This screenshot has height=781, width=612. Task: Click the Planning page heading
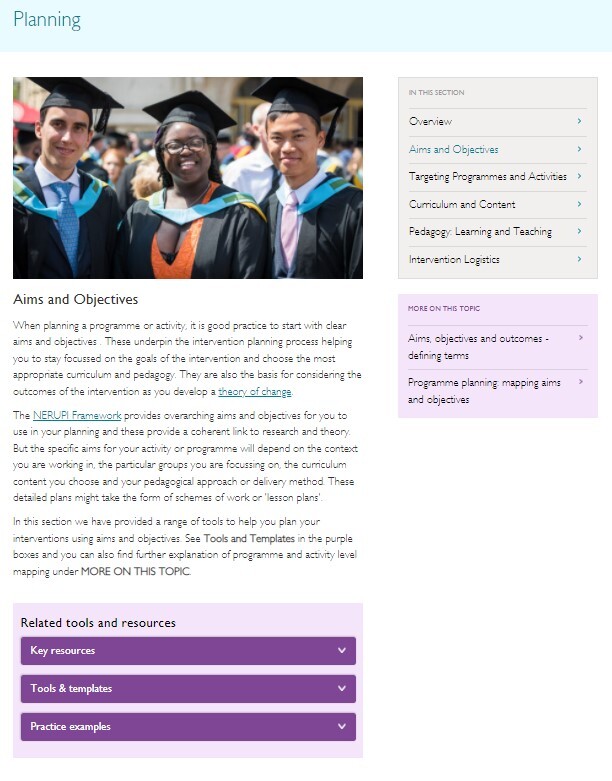[x=47, y=21]
